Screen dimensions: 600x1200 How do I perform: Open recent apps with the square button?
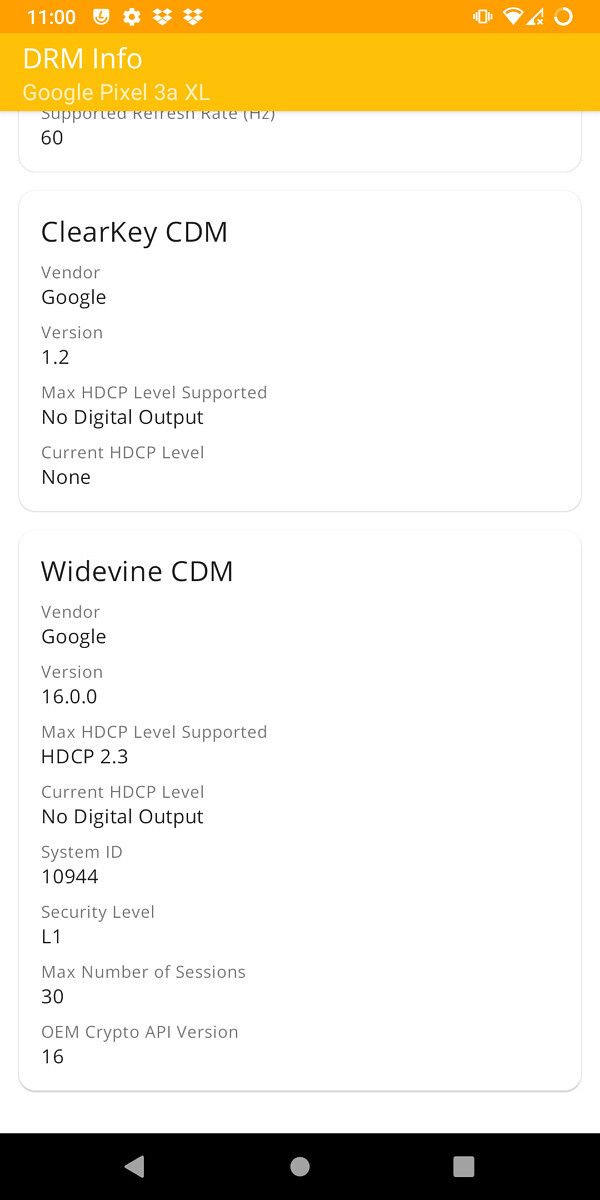(x=463, y=1166)
